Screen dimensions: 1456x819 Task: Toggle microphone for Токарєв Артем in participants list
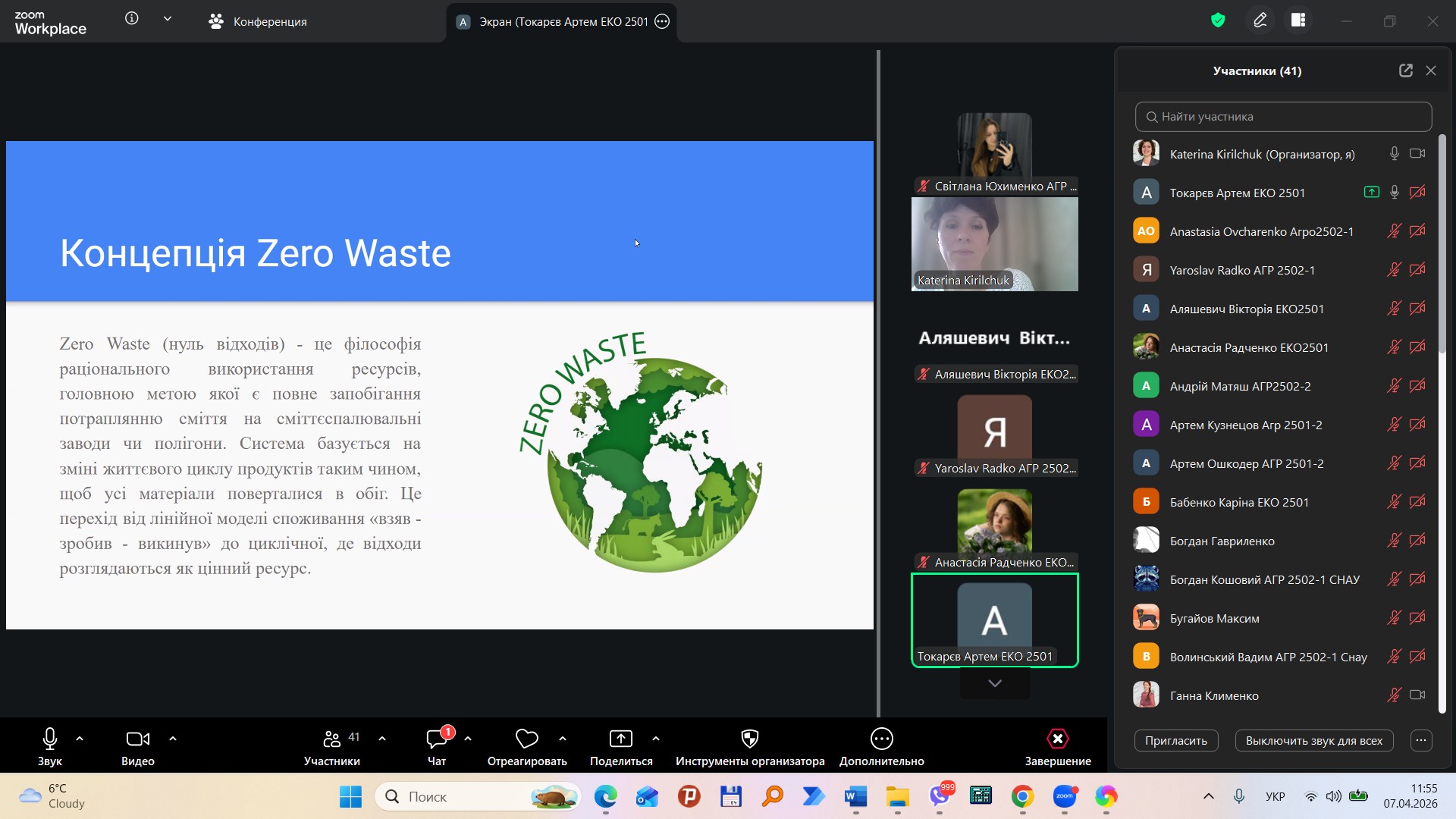tap(1394, 193)
